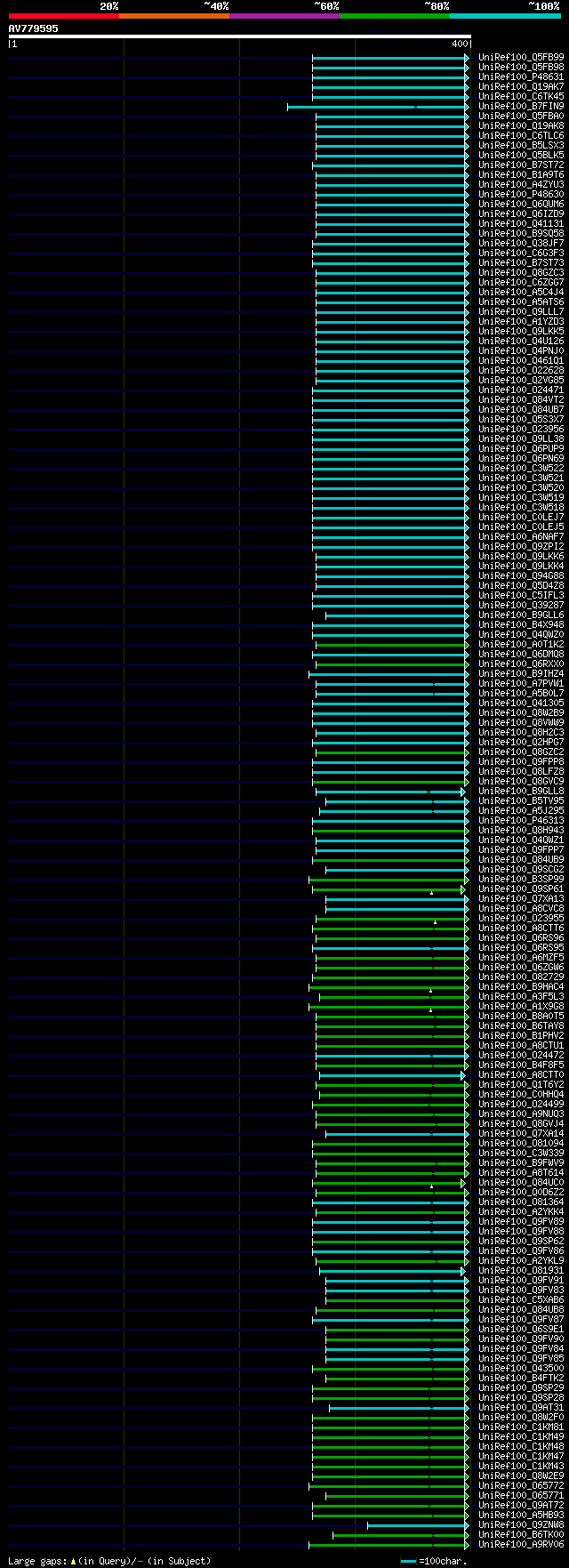
Task: Click the cyan ~100% identity legend segment
Action: (505, 15)
